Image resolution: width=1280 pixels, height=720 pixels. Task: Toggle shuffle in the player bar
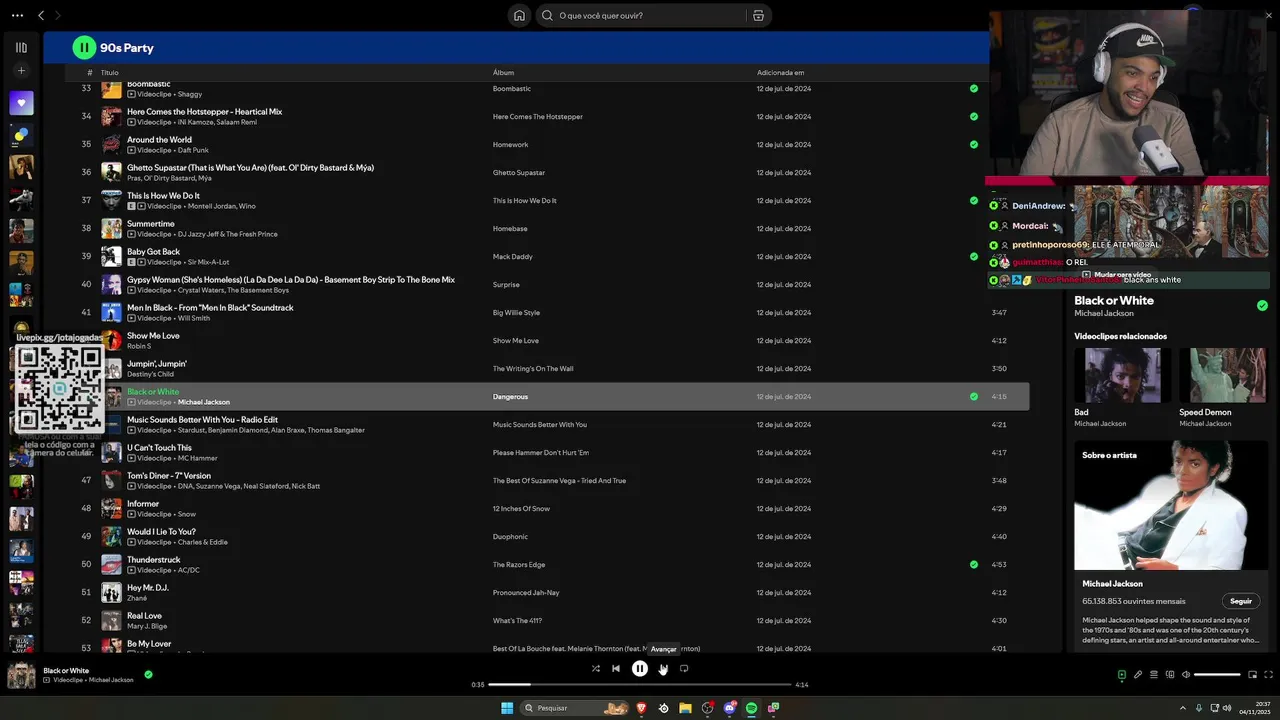[x=595, y=668]
